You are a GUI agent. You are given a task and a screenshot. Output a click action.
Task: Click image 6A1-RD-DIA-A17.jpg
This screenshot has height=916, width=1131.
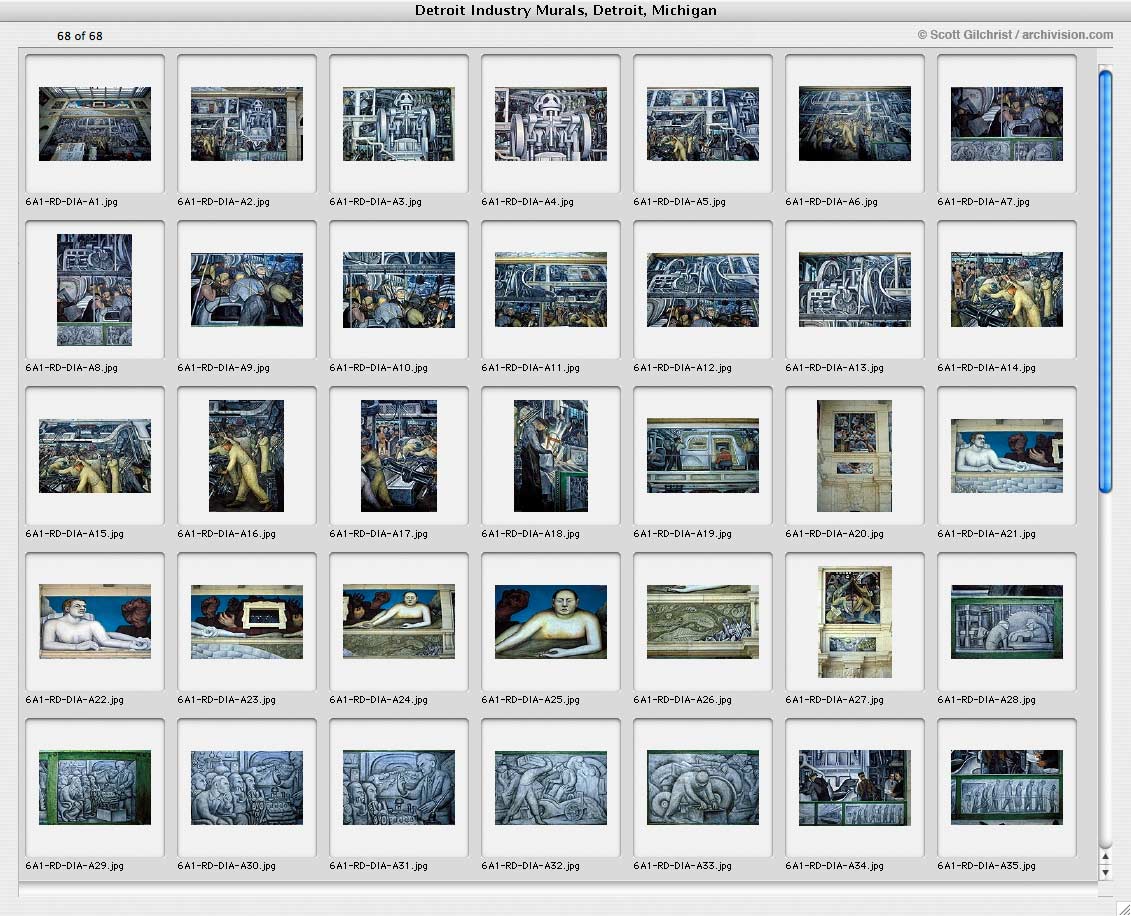[x=399, y=456]
